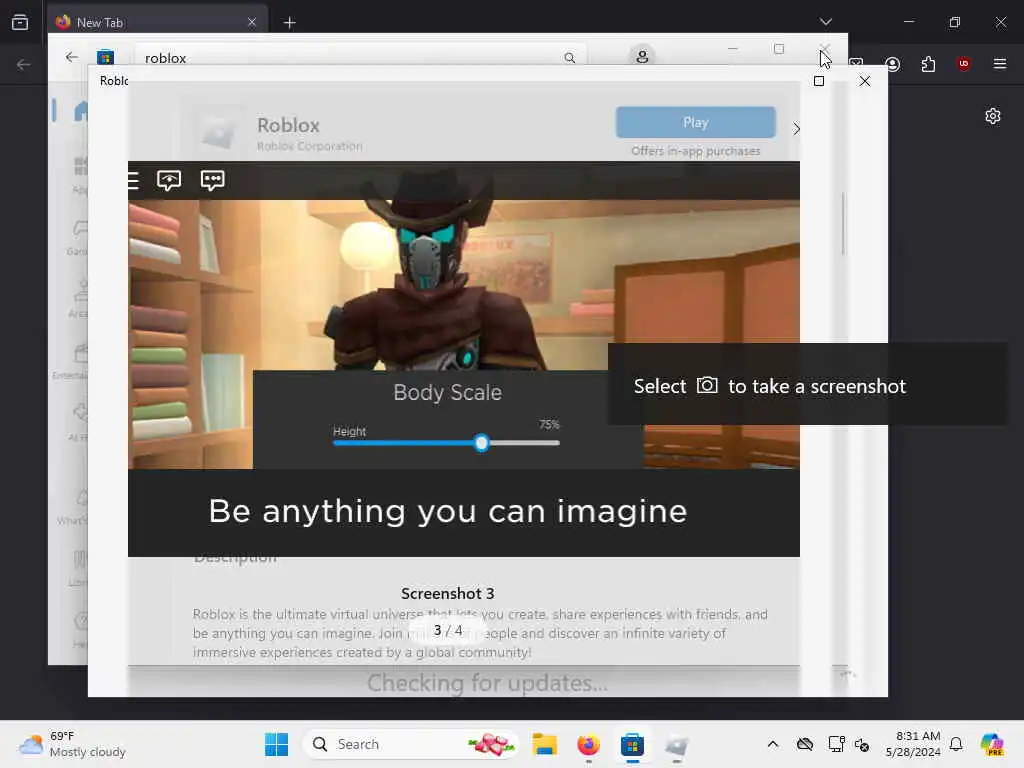Click the muted volume icon in system tray
This screenshot has width=1024, height=768.
pyautogui.click(x=862, y=744)
